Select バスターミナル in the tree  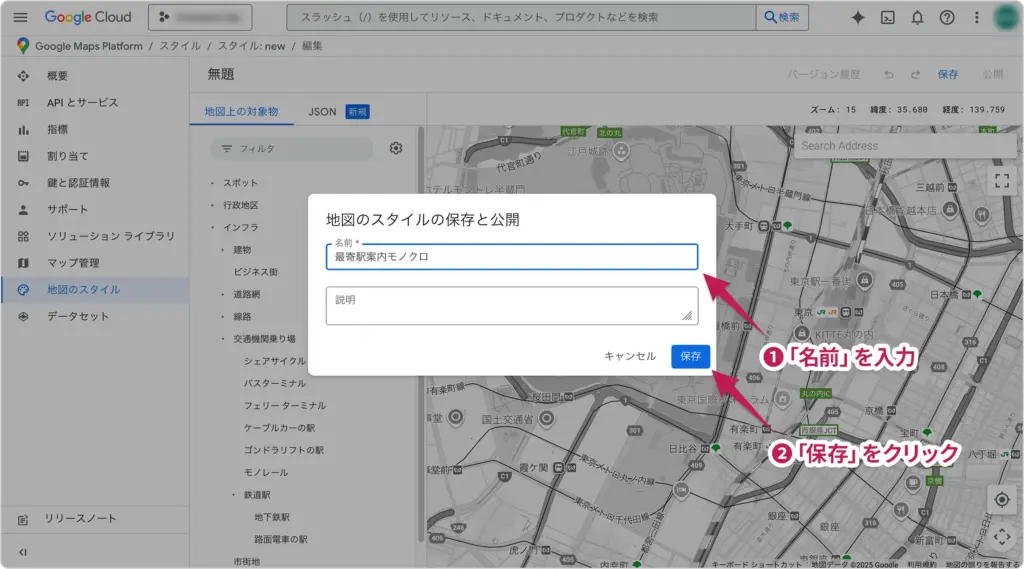[275, 383]
